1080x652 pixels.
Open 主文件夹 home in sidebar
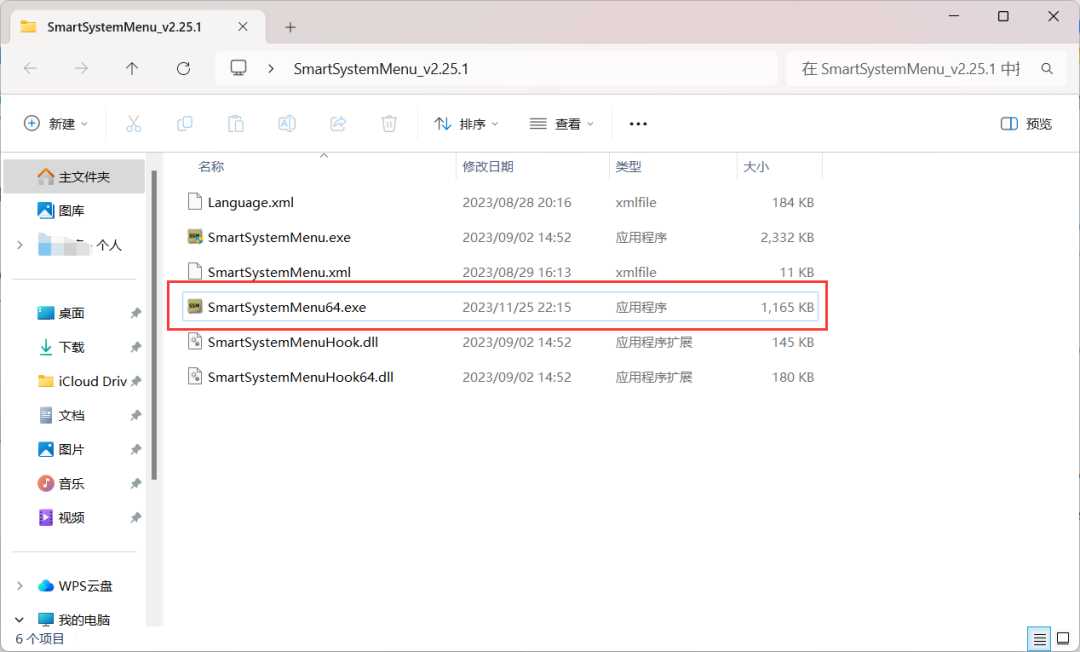74,176
